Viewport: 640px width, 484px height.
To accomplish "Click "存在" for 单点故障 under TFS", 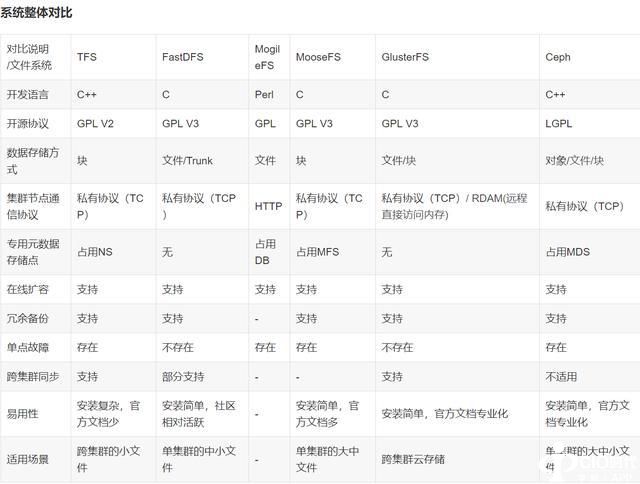I will coord(87,348).
